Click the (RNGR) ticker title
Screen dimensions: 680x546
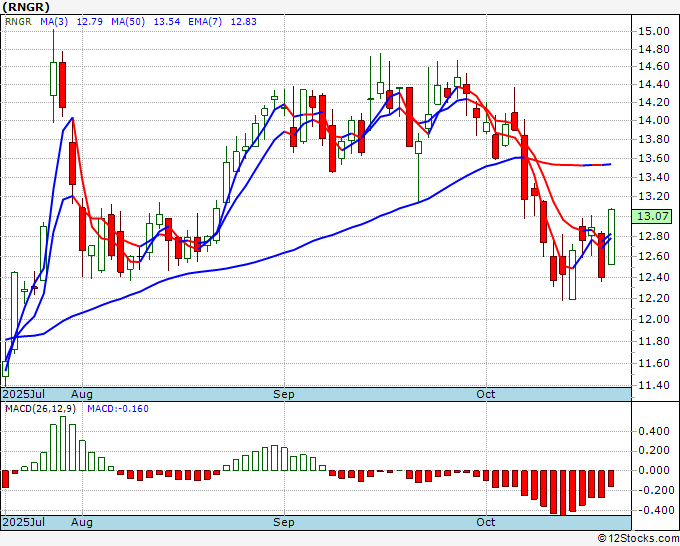(x=24, y=6)
